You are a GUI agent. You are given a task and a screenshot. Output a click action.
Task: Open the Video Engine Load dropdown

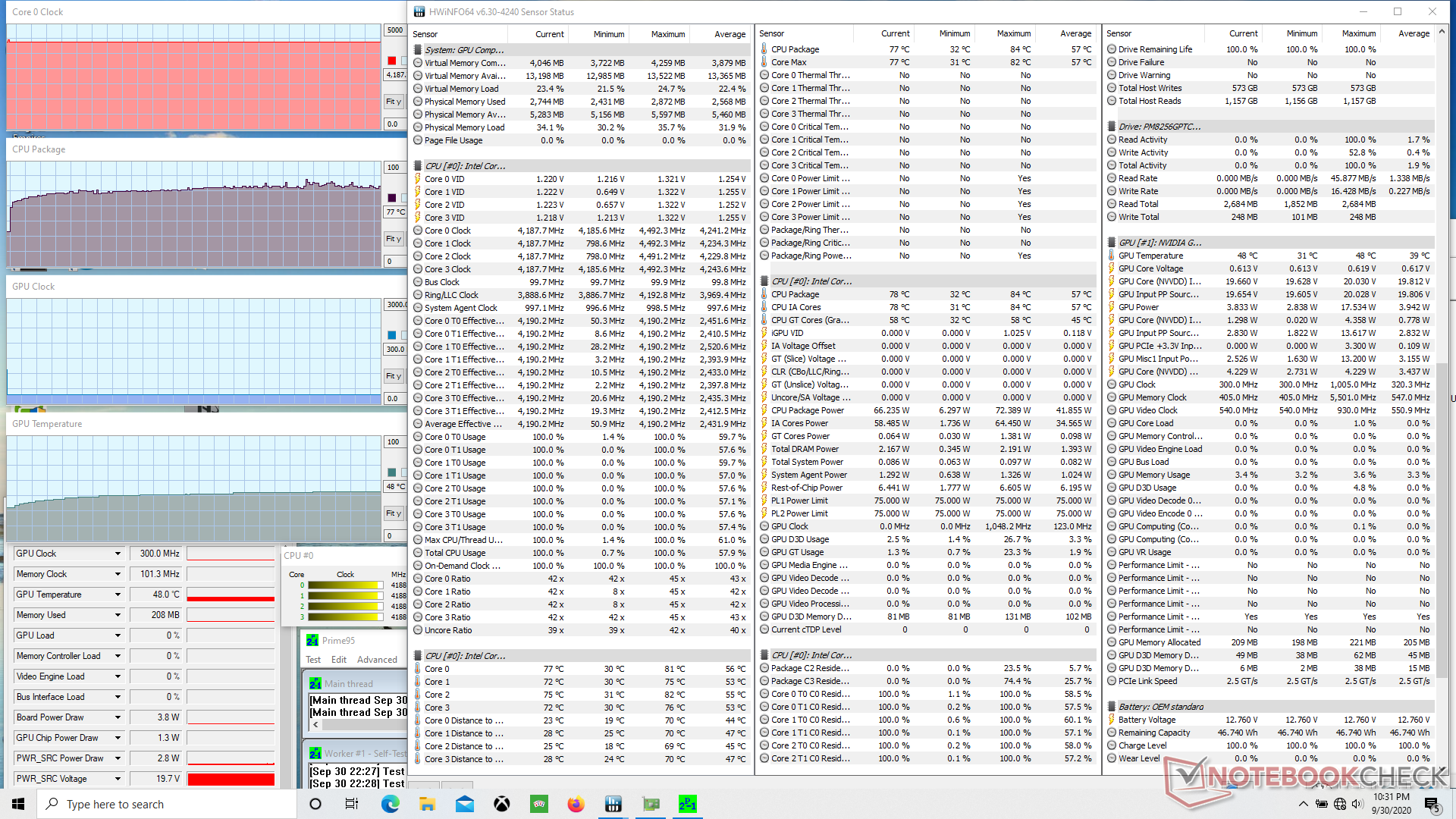[x=118, y=676]
